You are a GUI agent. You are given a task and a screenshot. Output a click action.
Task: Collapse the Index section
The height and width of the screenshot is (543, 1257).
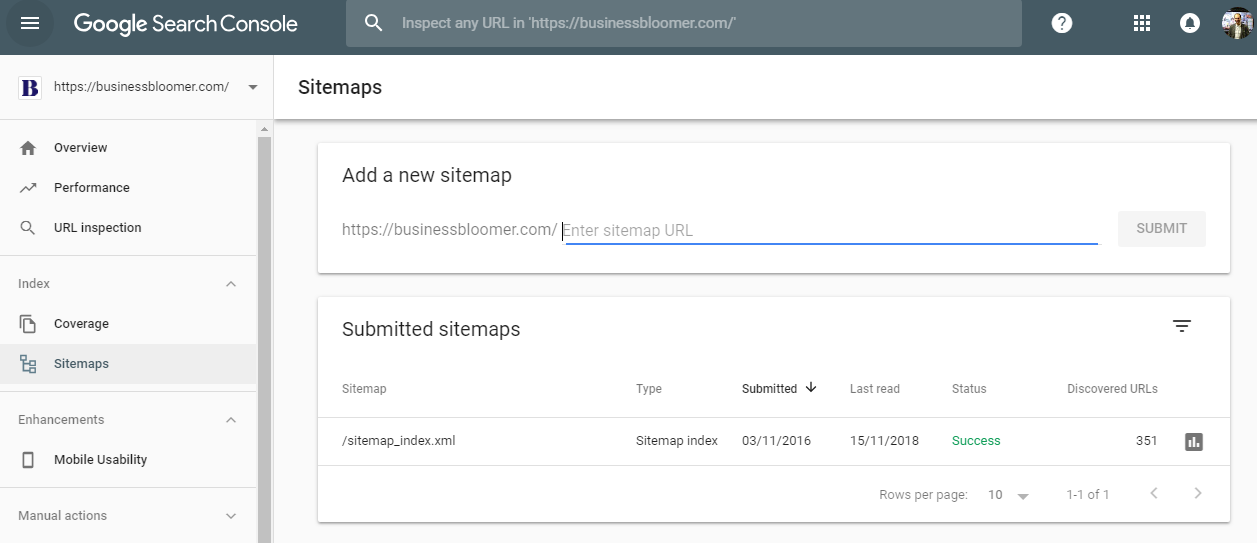(x=231, y=284)
